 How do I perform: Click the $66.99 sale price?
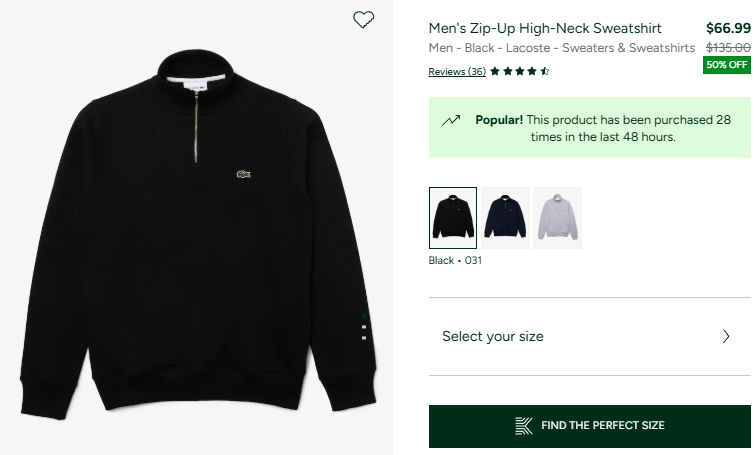(x=728, y=28)
